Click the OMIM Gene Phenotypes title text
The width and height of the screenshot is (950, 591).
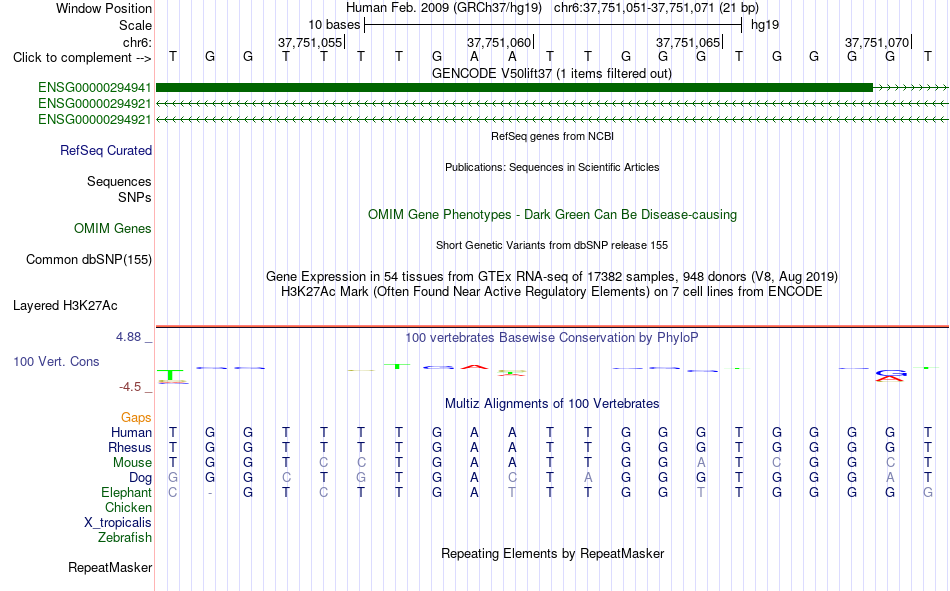tap(552, 215)
